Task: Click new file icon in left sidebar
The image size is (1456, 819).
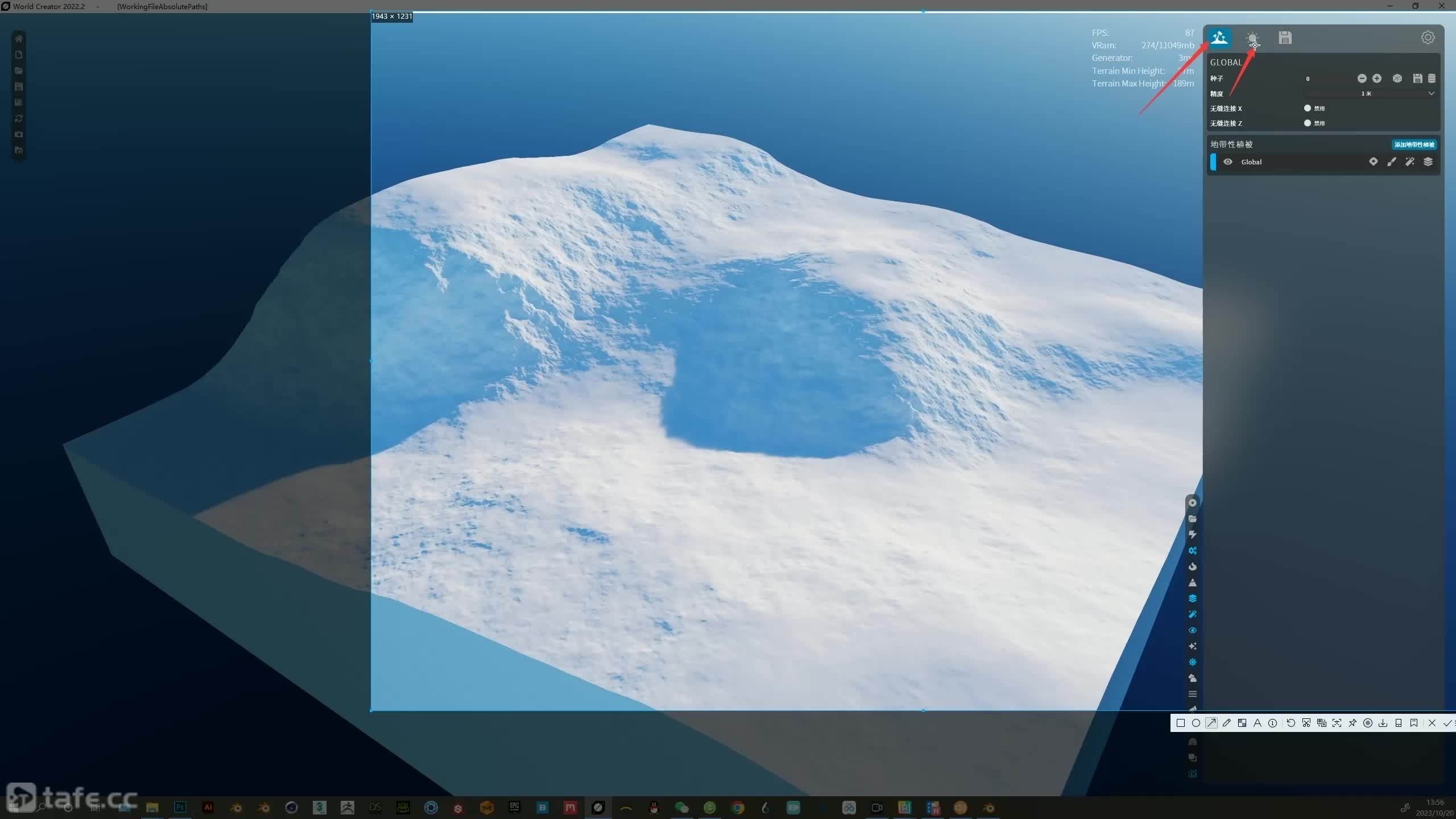Action: [19, 55]
